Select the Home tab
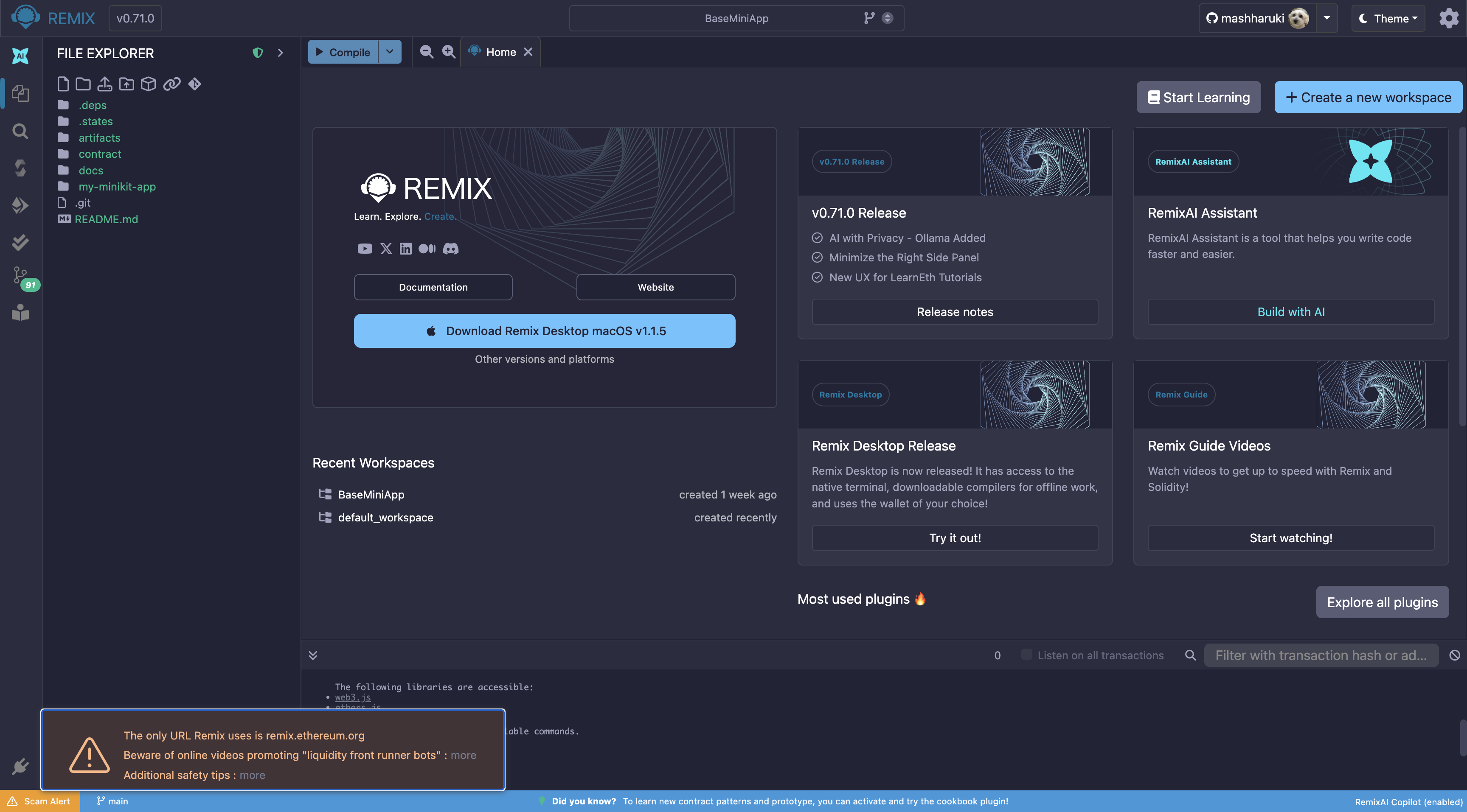The height and width of the screenshot is (812, 1467). pos(500,52)
